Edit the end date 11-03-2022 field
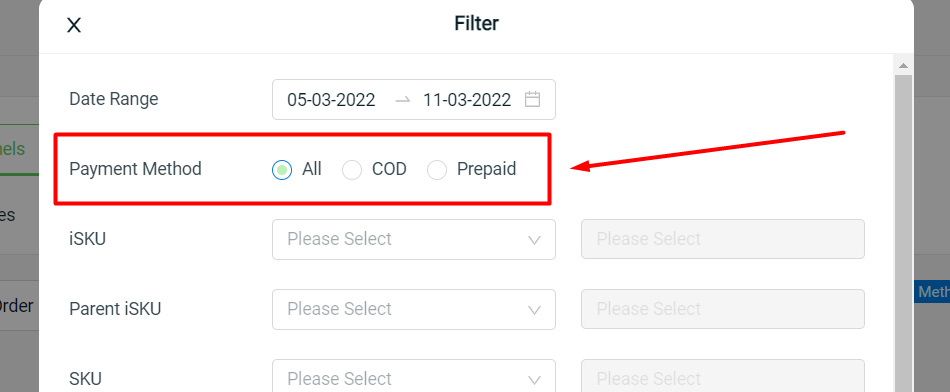Image resolution: width=950 pixels, height=392 pixels. [x=467, y=99]
